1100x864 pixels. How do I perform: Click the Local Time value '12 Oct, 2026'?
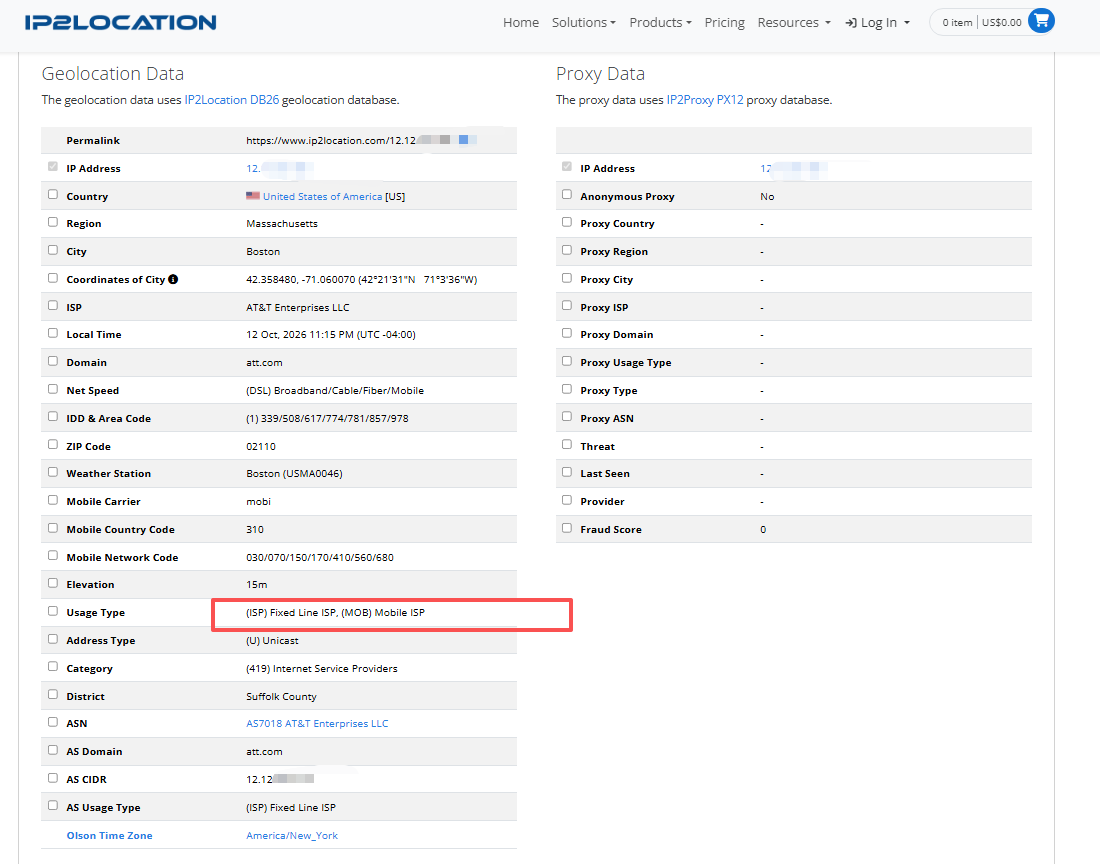point(331,335)
